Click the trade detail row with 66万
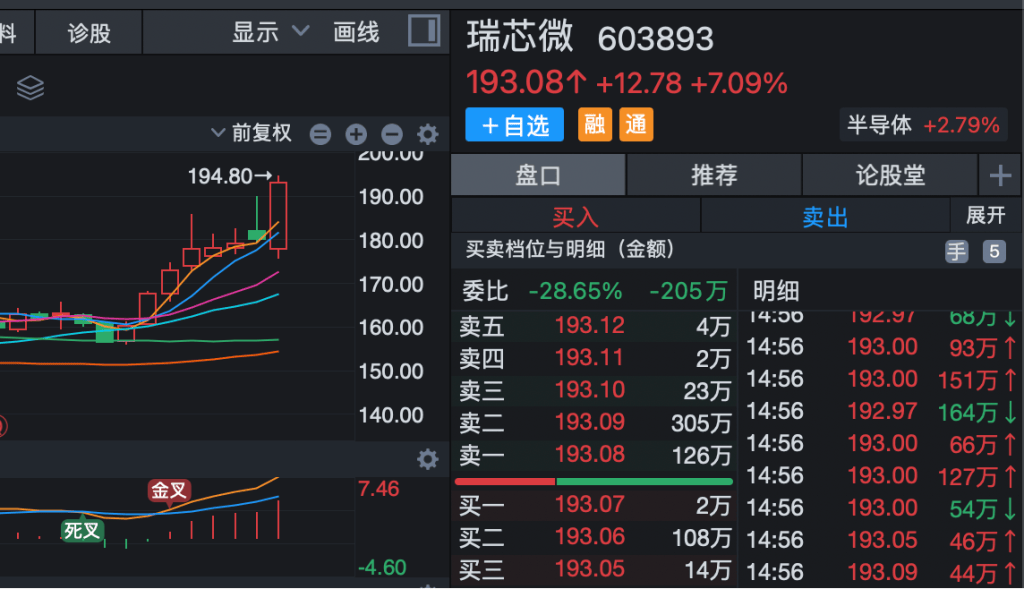This screenshot has height=589, width=1024. 881,443
